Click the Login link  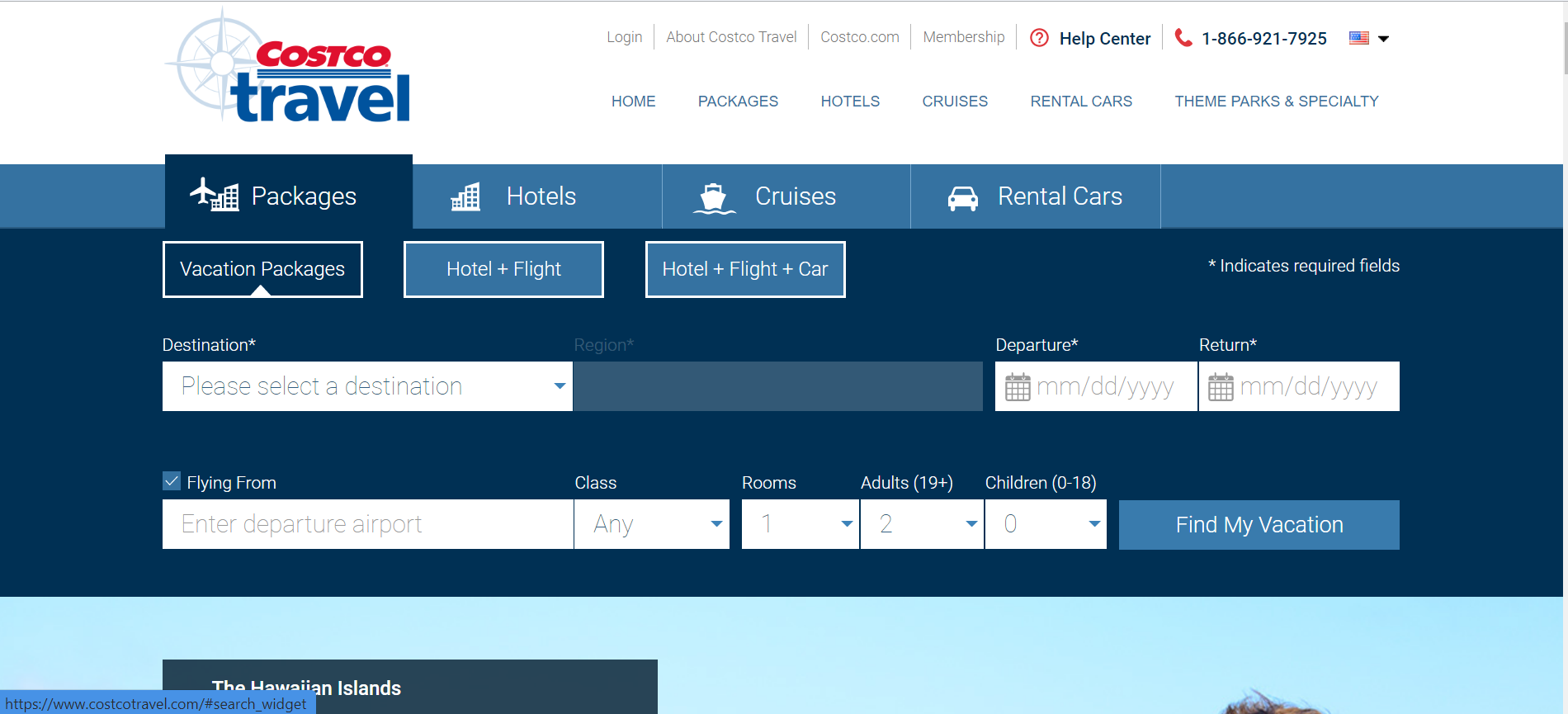click(x=625, y=37)
